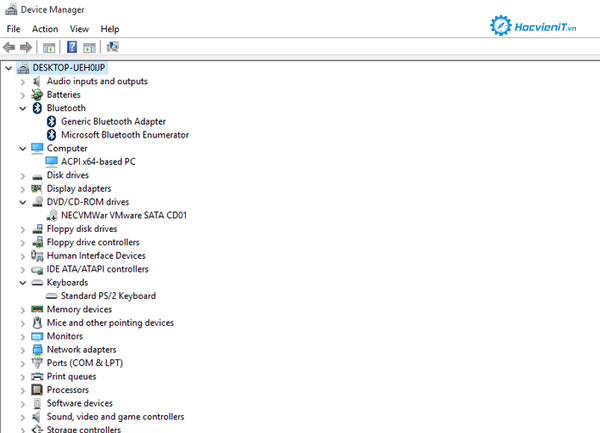Image resolution: width=600 pixels, height=433 pixels.
Task: Collapse the DVD/CD-ROM drives chevron
Action: [23, 202]
